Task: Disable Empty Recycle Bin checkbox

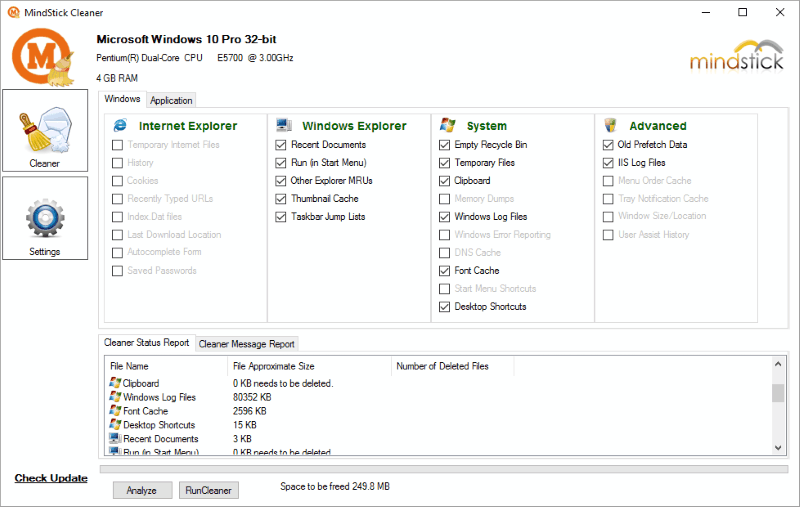Action: click(x=444, y=145)
